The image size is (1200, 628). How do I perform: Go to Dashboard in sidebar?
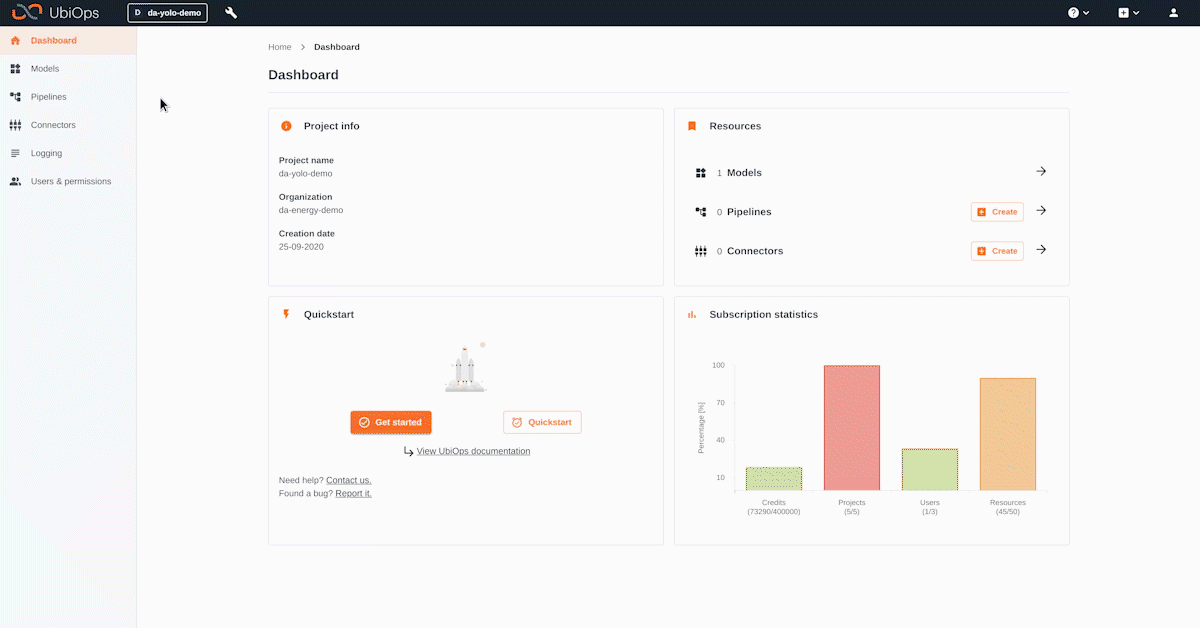(x=68, y=41)
